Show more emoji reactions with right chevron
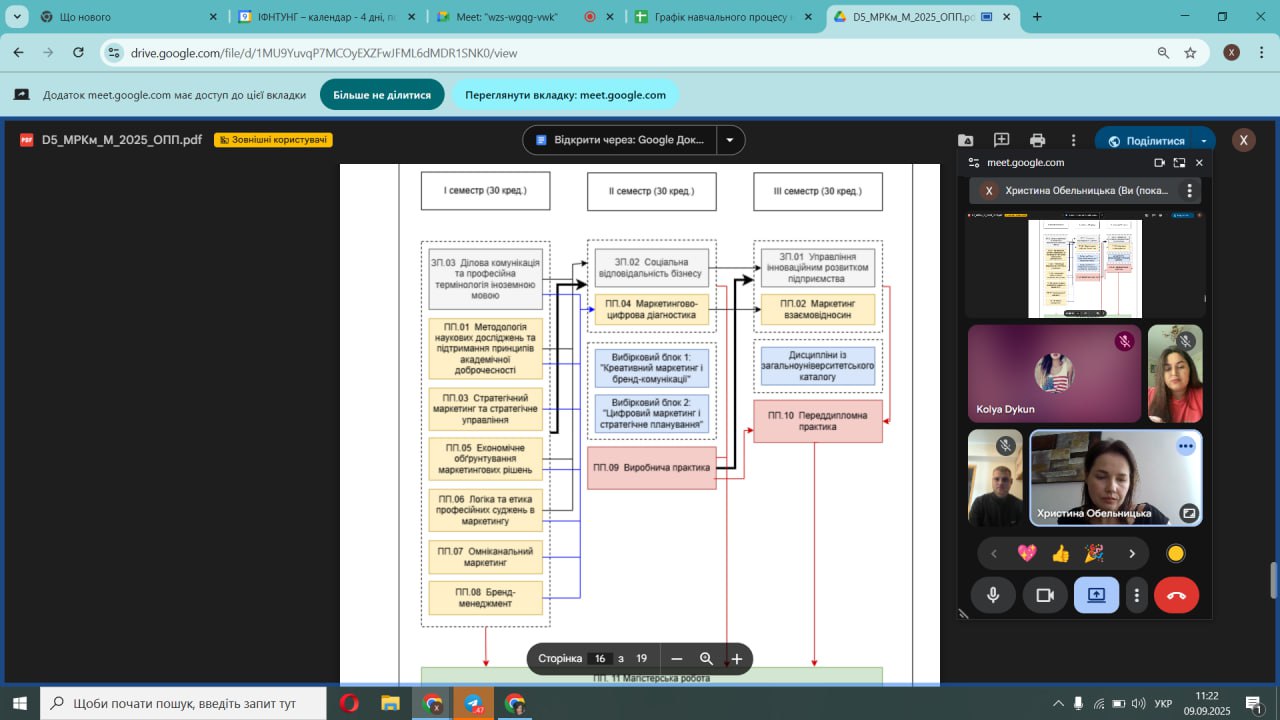This screenshot has height=720, width=1280. pos(1132,553)
